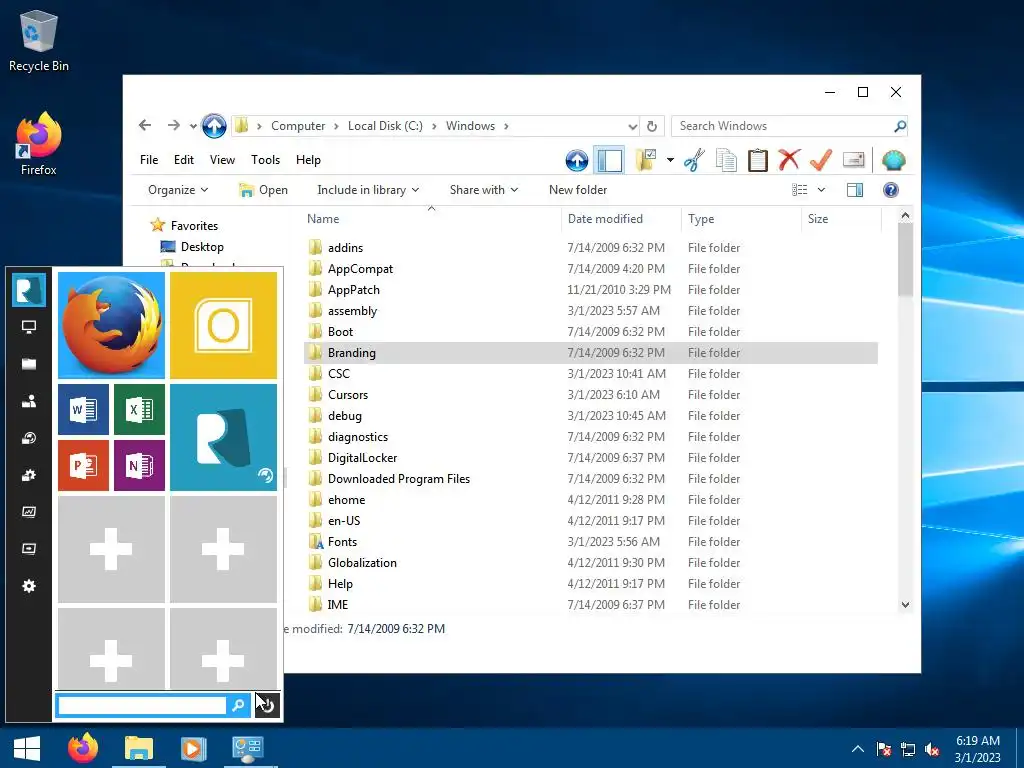
Task: Select the assembly folder
Action: (x=591, y=311)
